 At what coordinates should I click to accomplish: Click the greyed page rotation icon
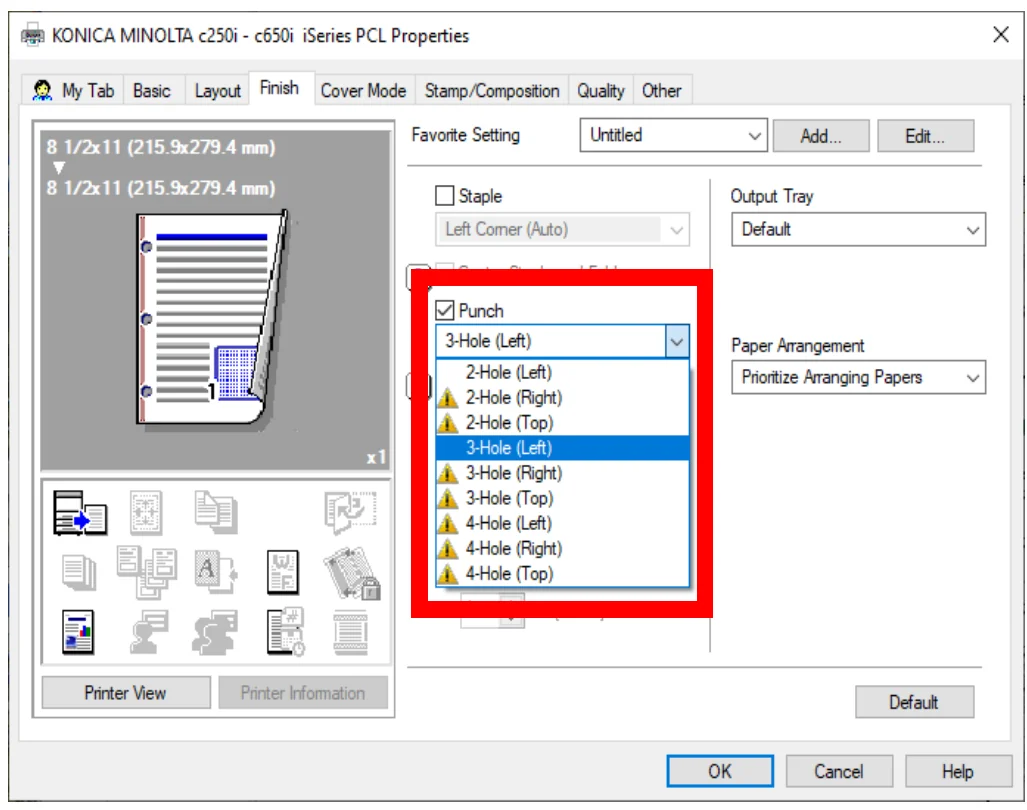coord(350,512)
